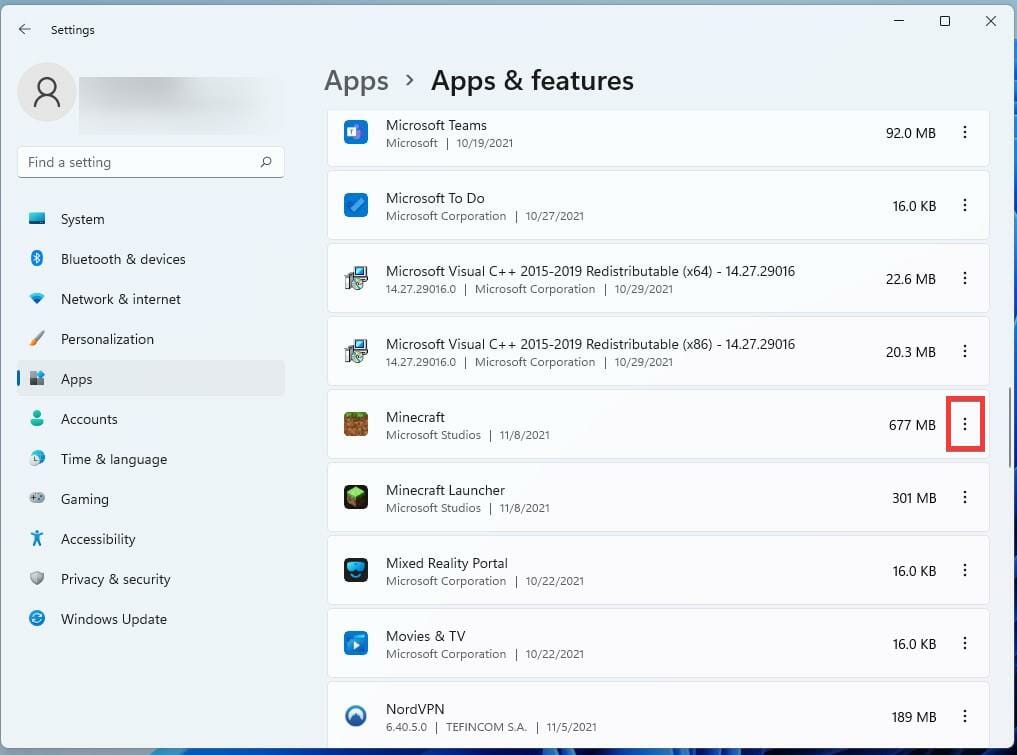This screenshot has height=755, width=1017.
Task: Click the Visual C++ (x86) installer icon
Action: click(x=355, y=352)
